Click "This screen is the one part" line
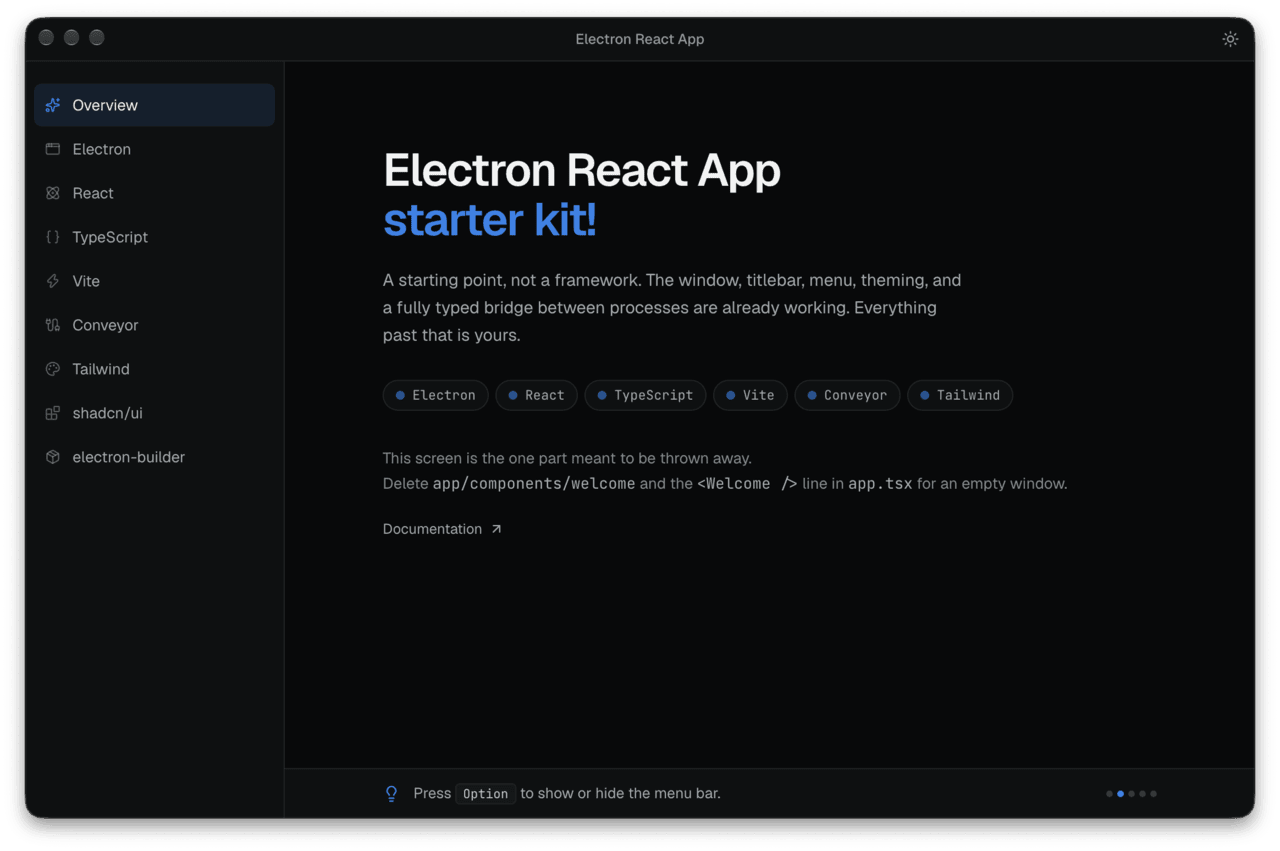 (567, 458)
